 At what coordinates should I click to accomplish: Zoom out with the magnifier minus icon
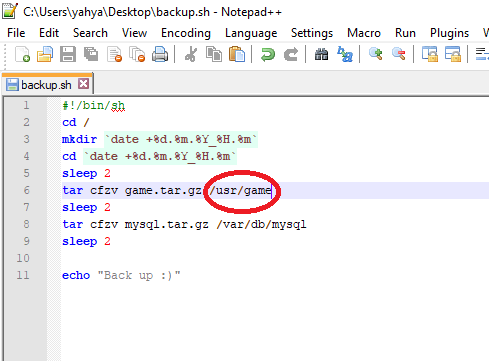[x=399, y=54]
